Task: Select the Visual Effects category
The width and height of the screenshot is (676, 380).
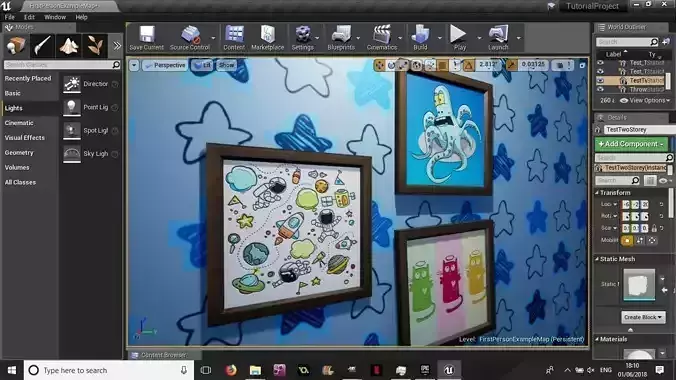Action: [25, 138]
